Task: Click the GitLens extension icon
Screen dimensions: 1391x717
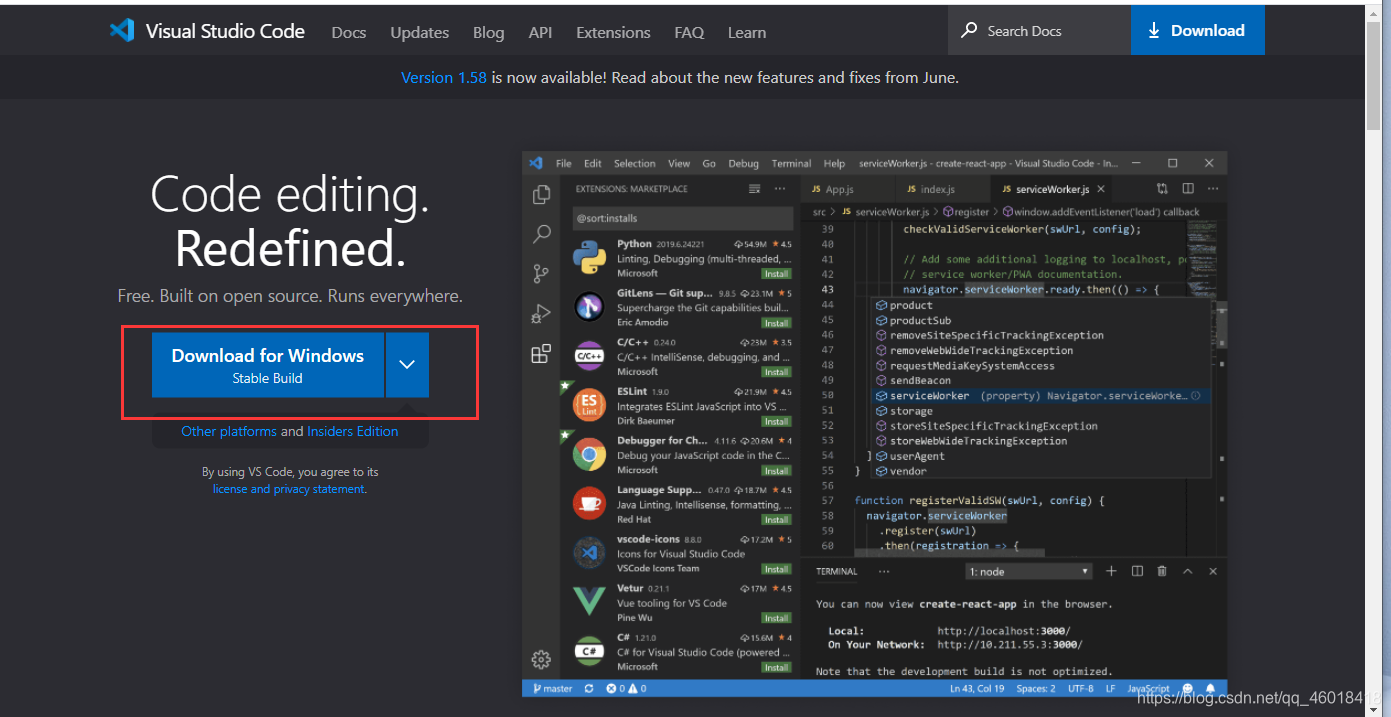Action: tap(589, 307)
